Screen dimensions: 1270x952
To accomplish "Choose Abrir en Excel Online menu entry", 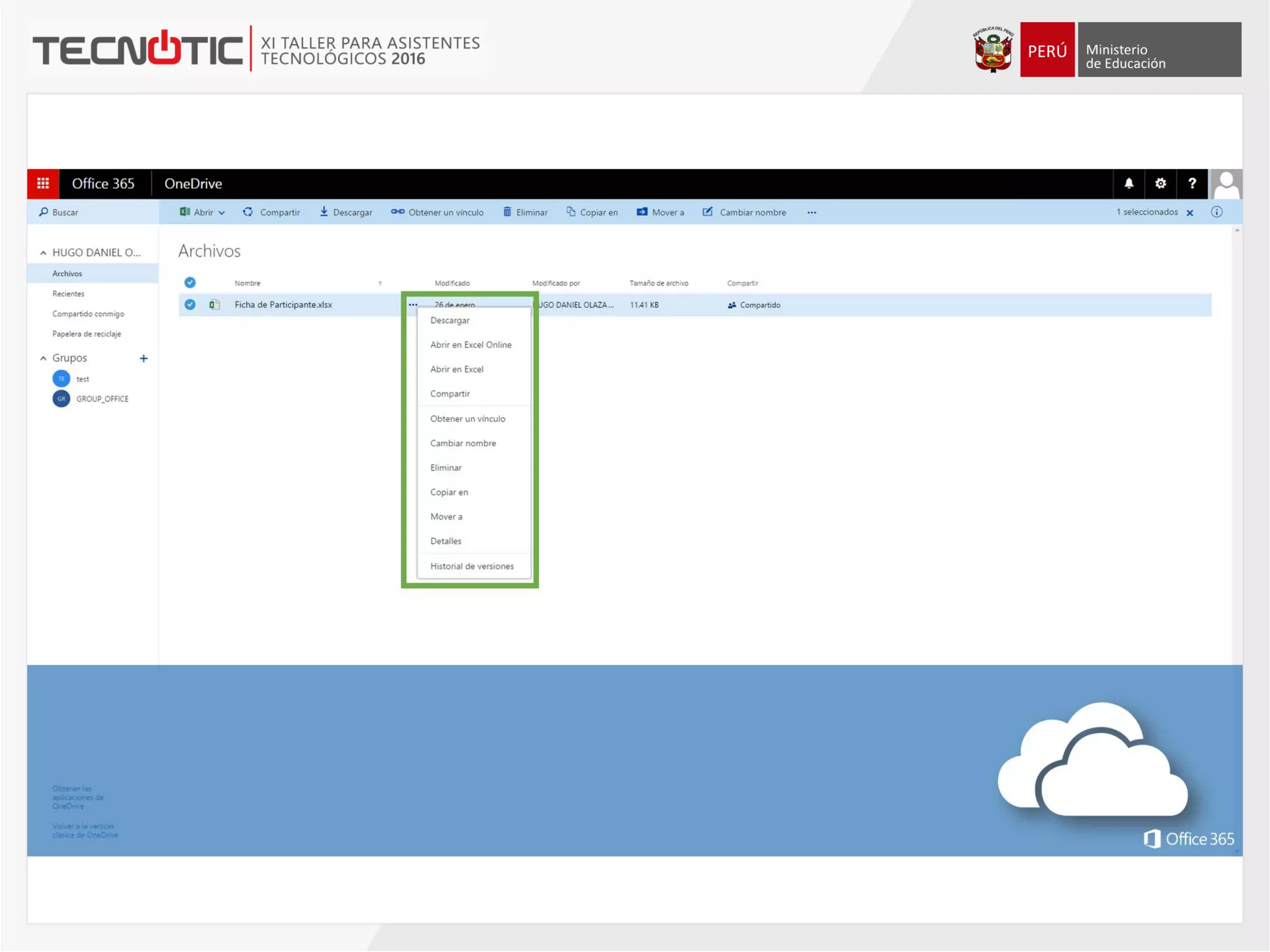I will (471, 345).
